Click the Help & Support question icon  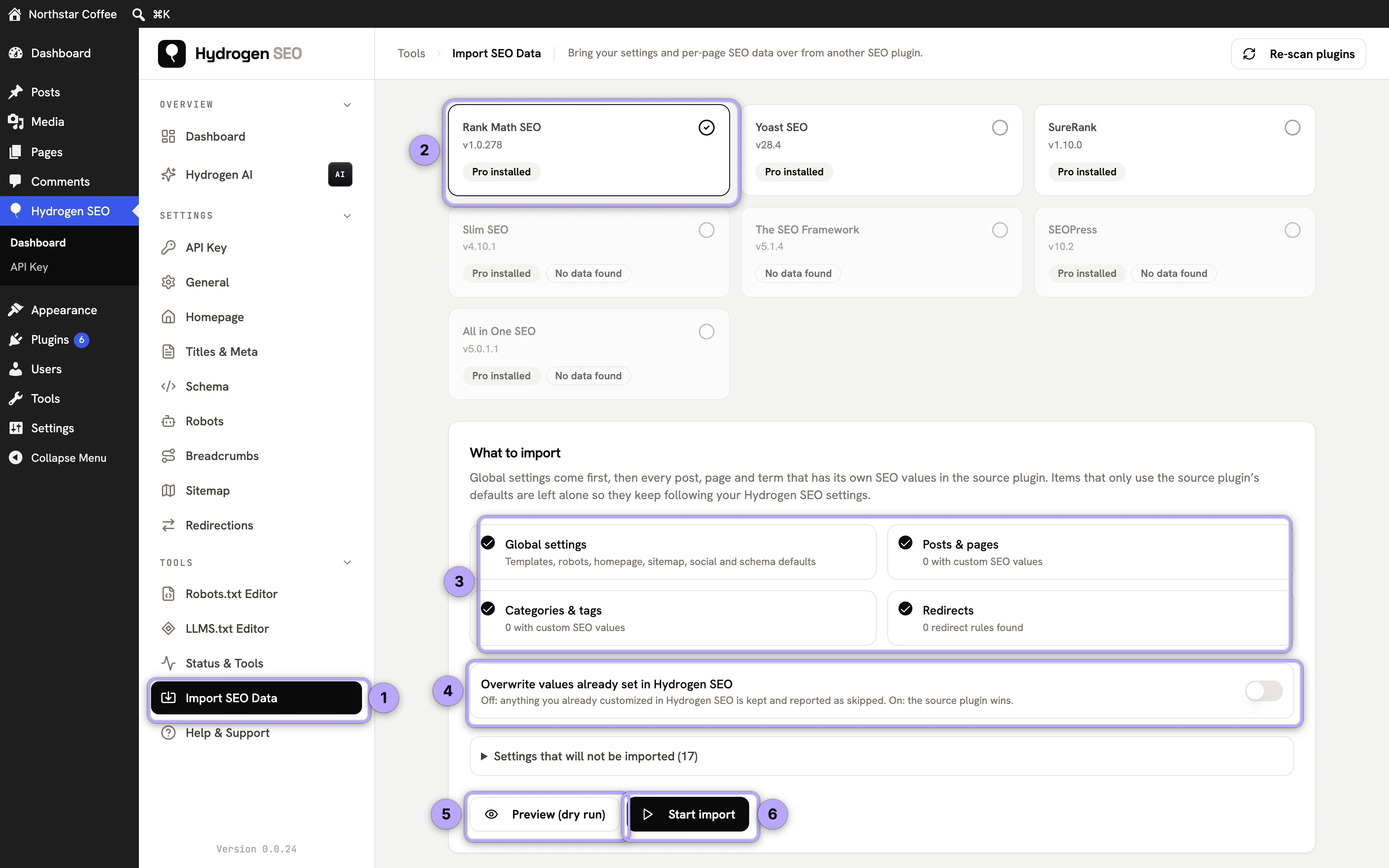pos(168,733)
